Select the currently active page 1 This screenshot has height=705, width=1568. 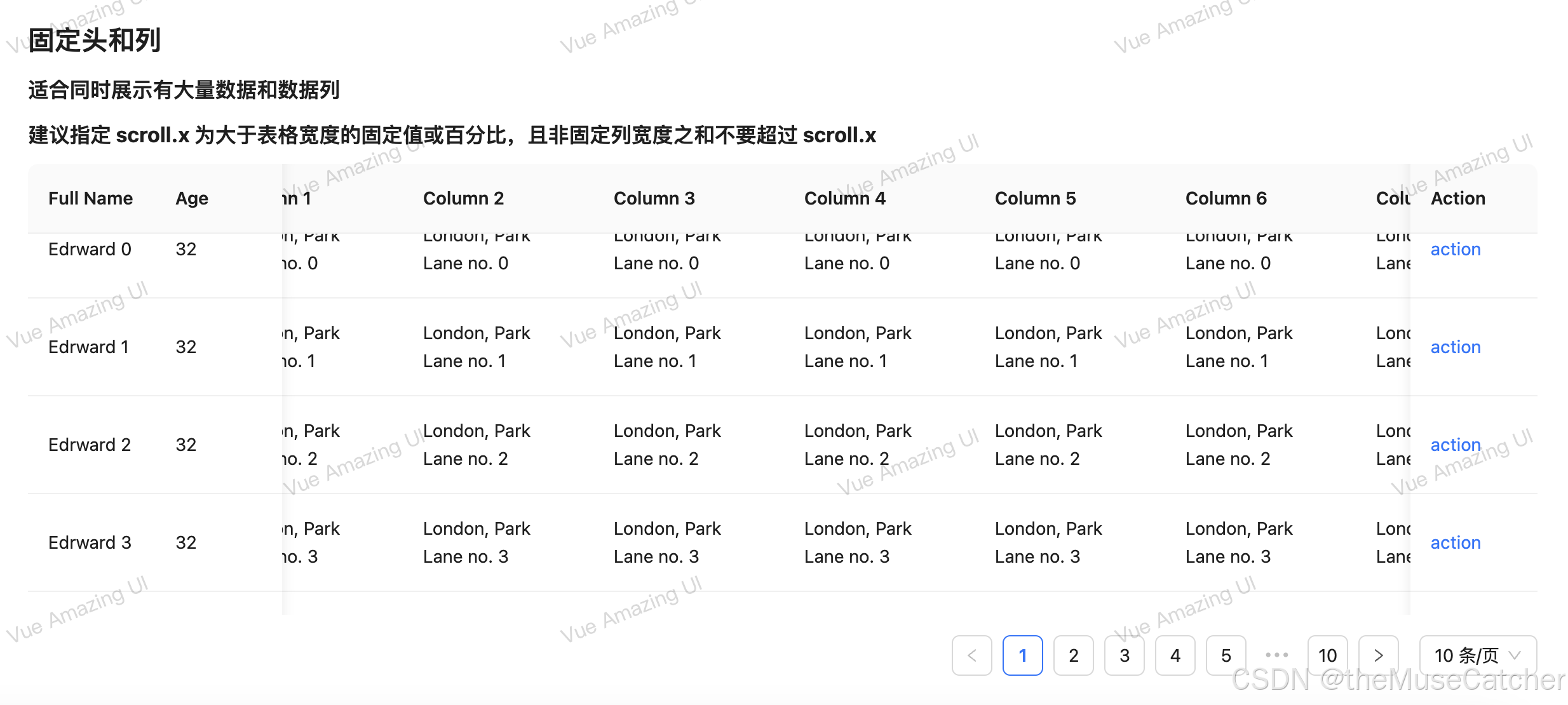[1023, 655]
